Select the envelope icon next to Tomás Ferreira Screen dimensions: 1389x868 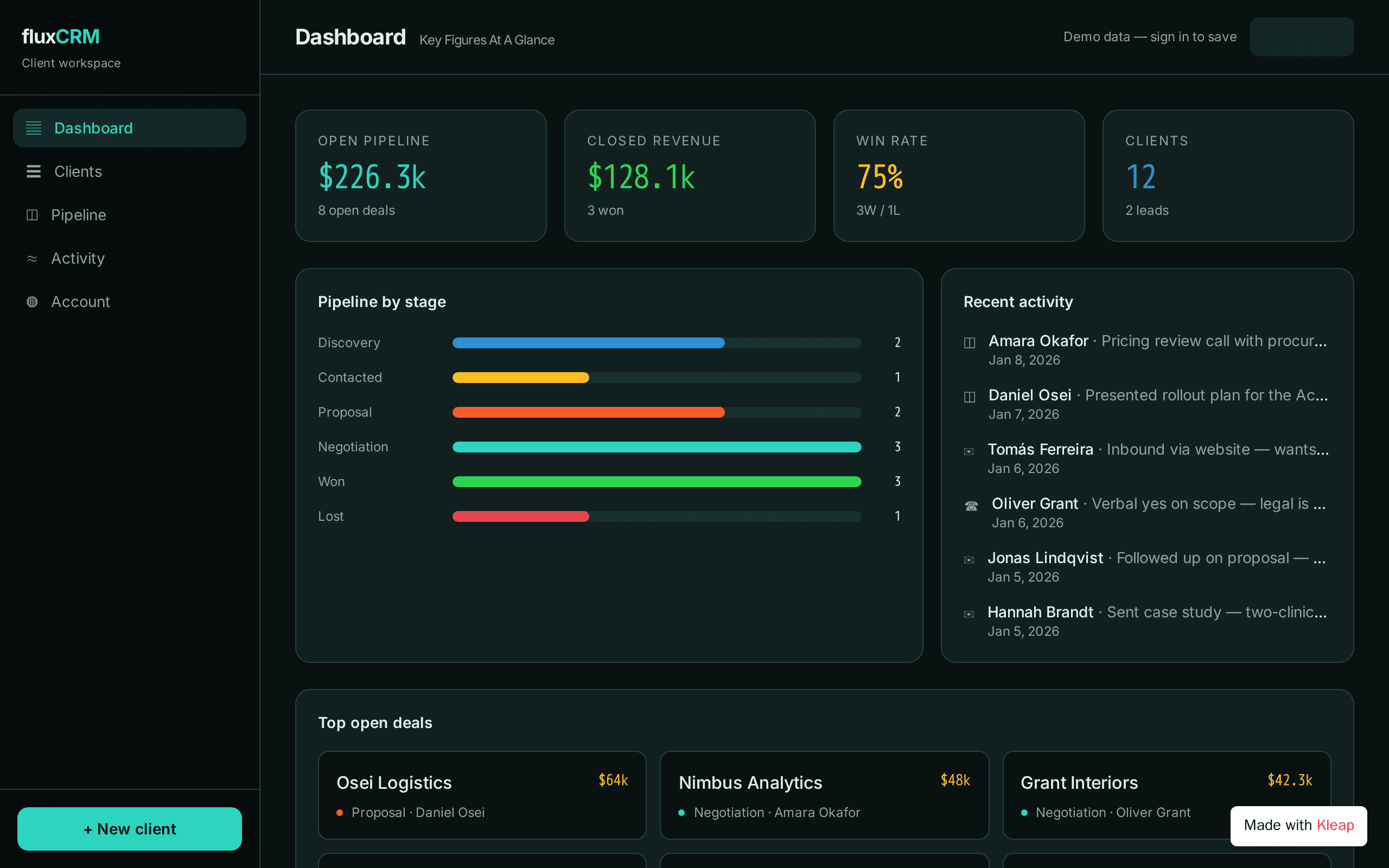coord(969,451)
